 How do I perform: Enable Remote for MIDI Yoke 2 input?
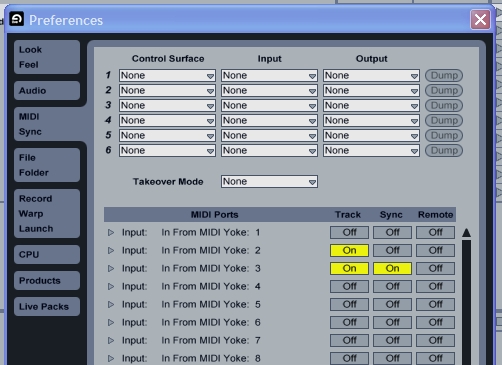tap(435, 250)
